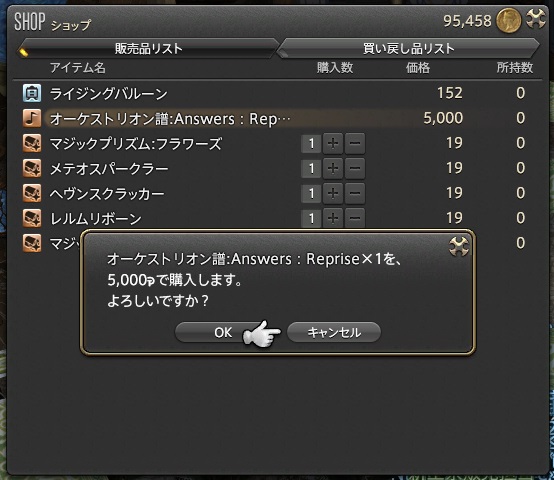Select the オーケストリオン譜:Answers row

click(277, 118)
